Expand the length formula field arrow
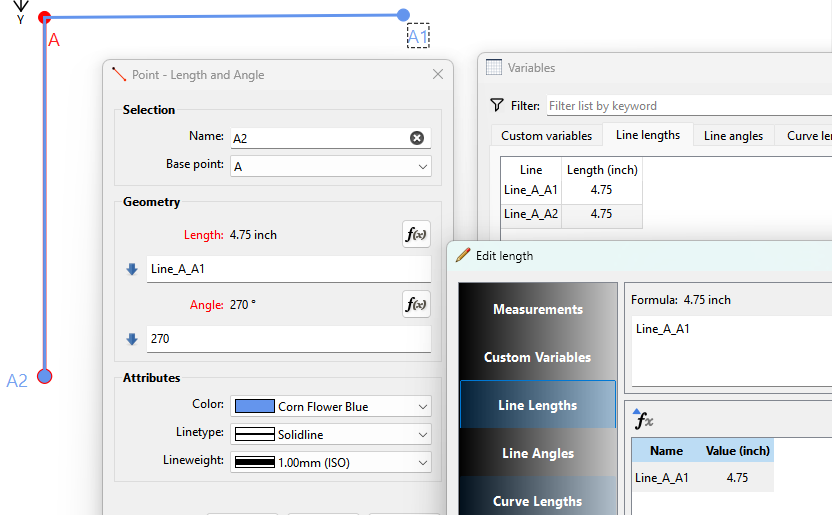This screenshot has height=515, width=832. pyautogui.click(x=132, y=269)
